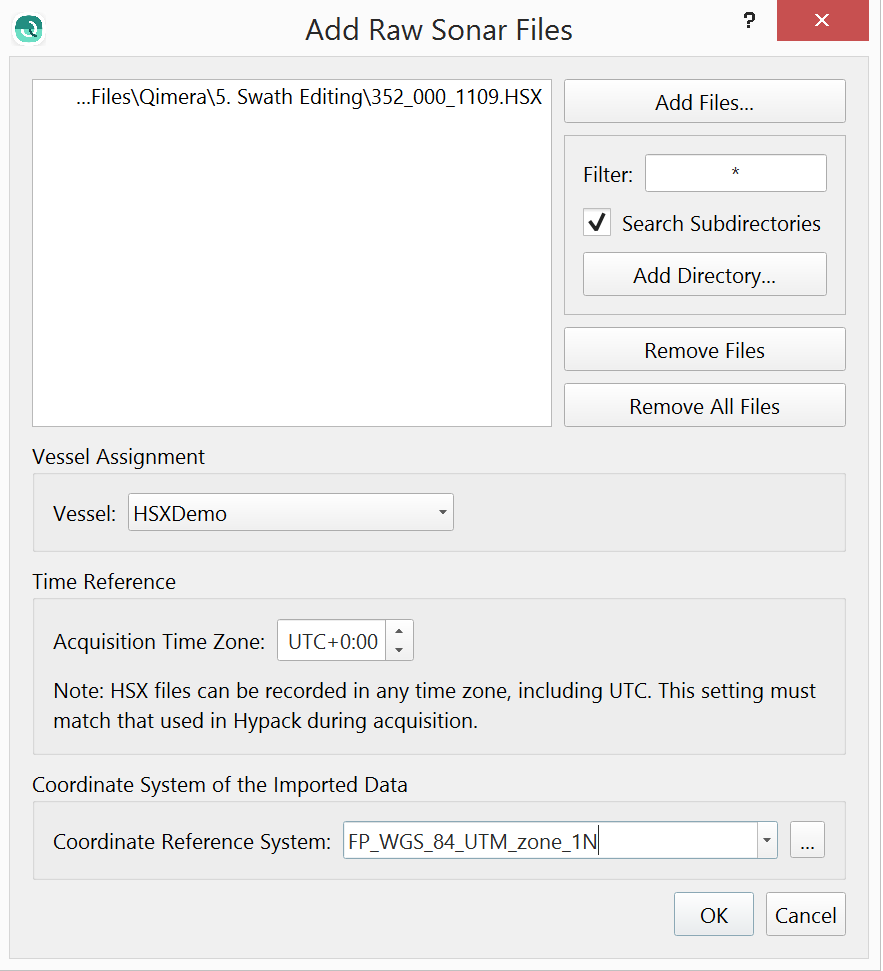The image size is (883, 971).
Task: Click the question mark help icon
Action: tap(748, 22)
